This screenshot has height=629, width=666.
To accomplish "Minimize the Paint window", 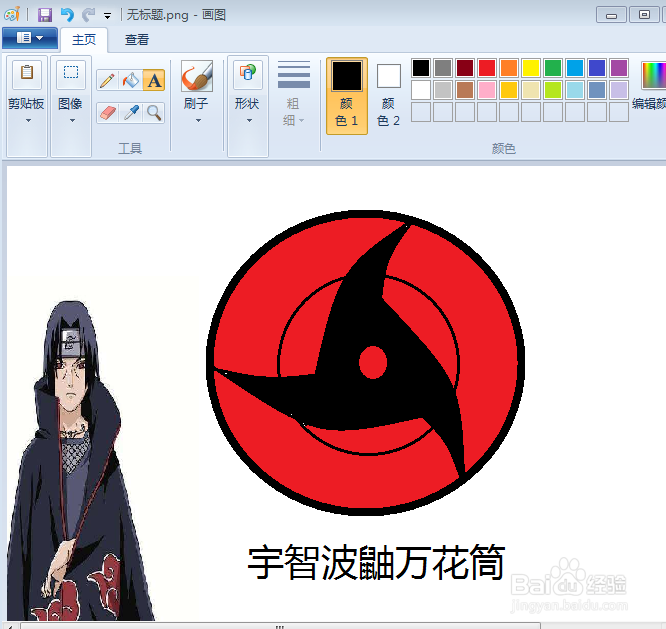I will coord(611,15).
